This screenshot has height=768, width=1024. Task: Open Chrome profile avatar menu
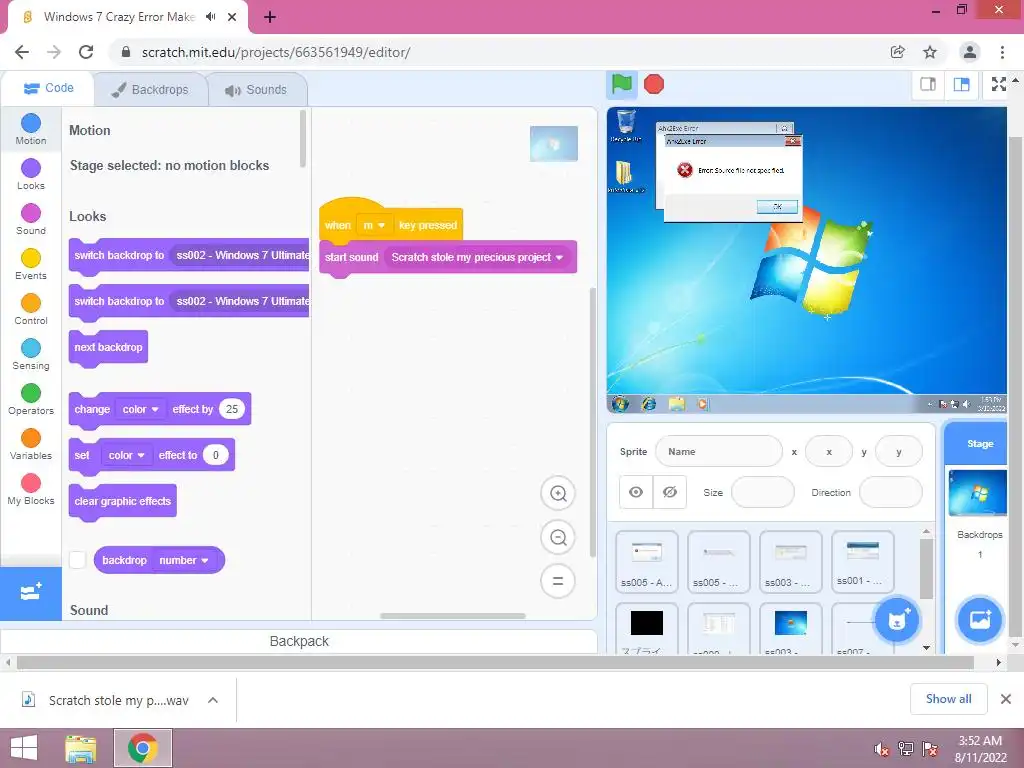970,52
